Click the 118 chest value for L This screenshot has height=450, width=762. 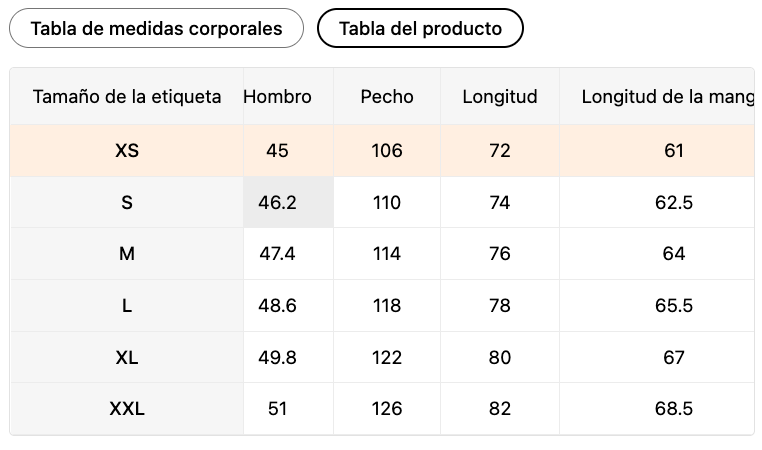click(387, 306)
